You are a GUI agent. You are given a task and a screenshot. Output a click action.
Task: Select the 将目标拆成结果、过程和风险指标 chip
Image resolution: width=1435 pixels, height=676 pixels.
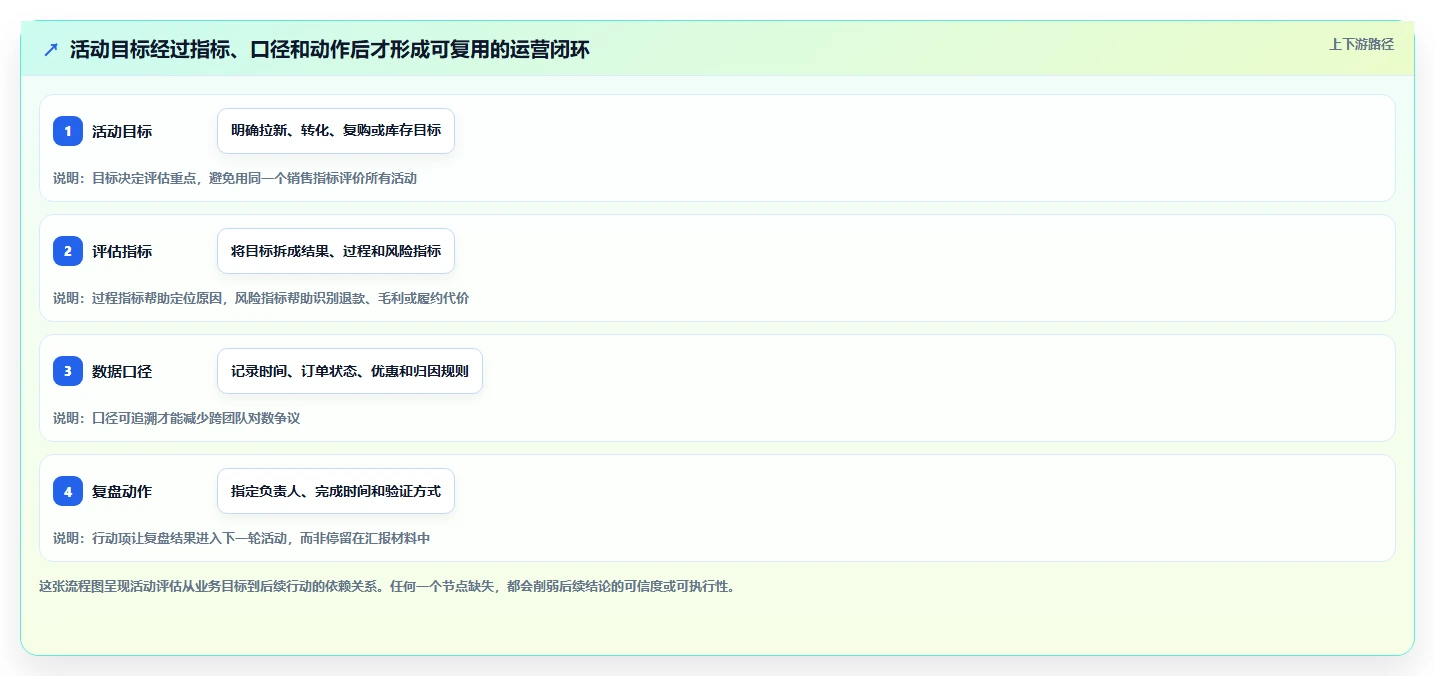pos(336,251)
